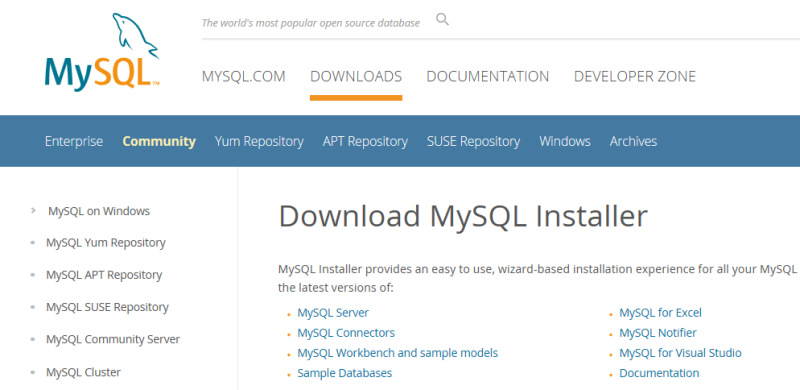Open the Yum Repository tab
The width and height of the screenshot is (800, 390).
pos(259,141)
